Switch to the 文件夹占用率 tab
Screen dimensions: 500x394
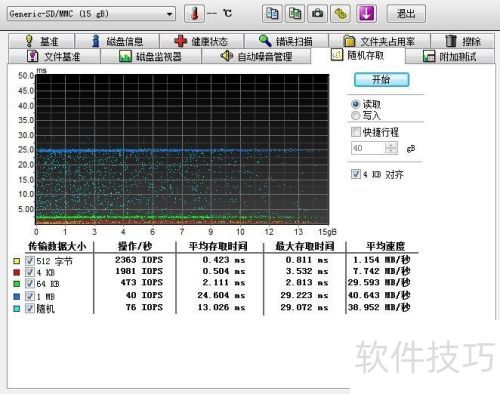(379, 41)
